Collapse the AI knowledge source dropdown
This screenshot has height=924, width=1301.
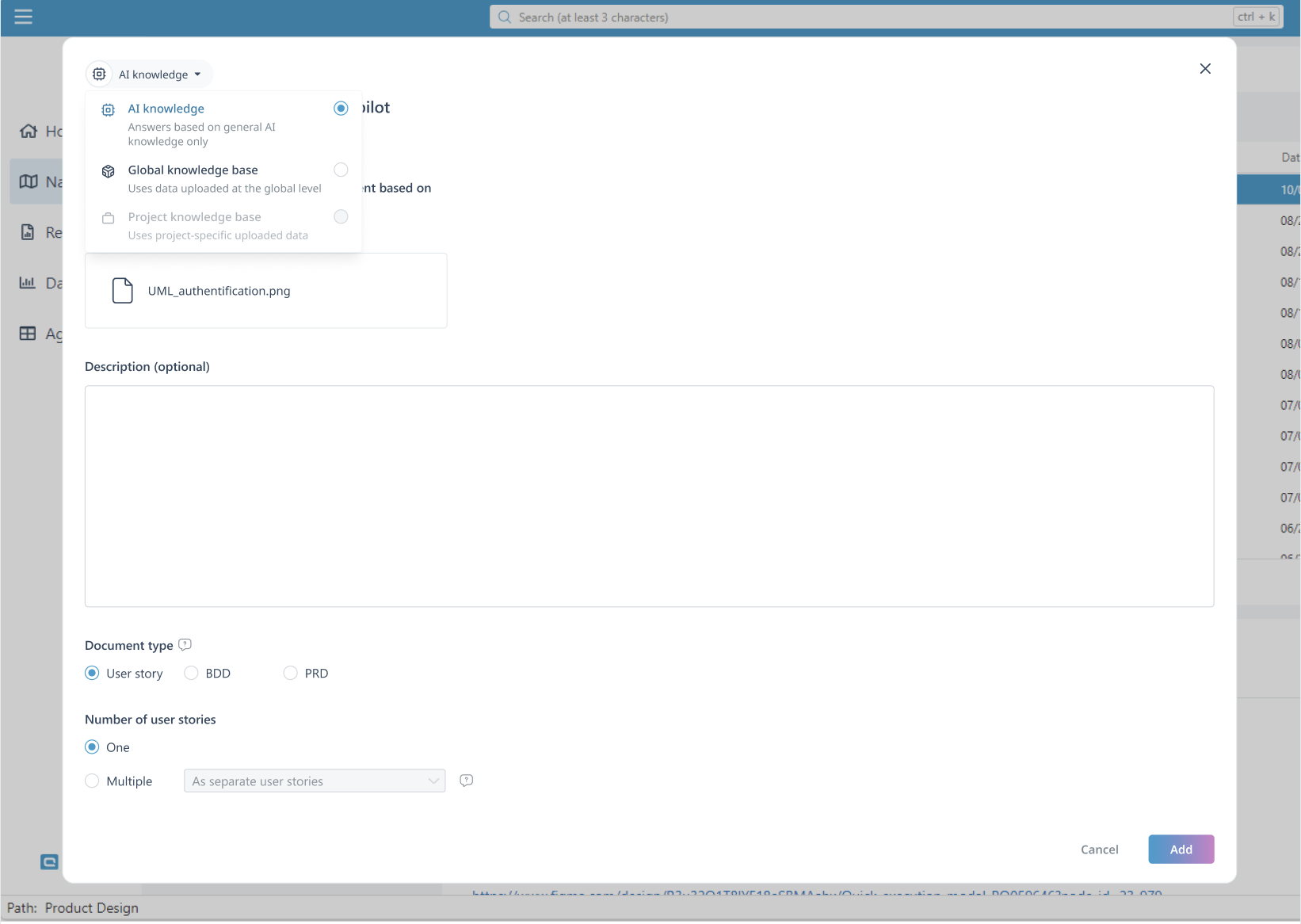(150, 74)
